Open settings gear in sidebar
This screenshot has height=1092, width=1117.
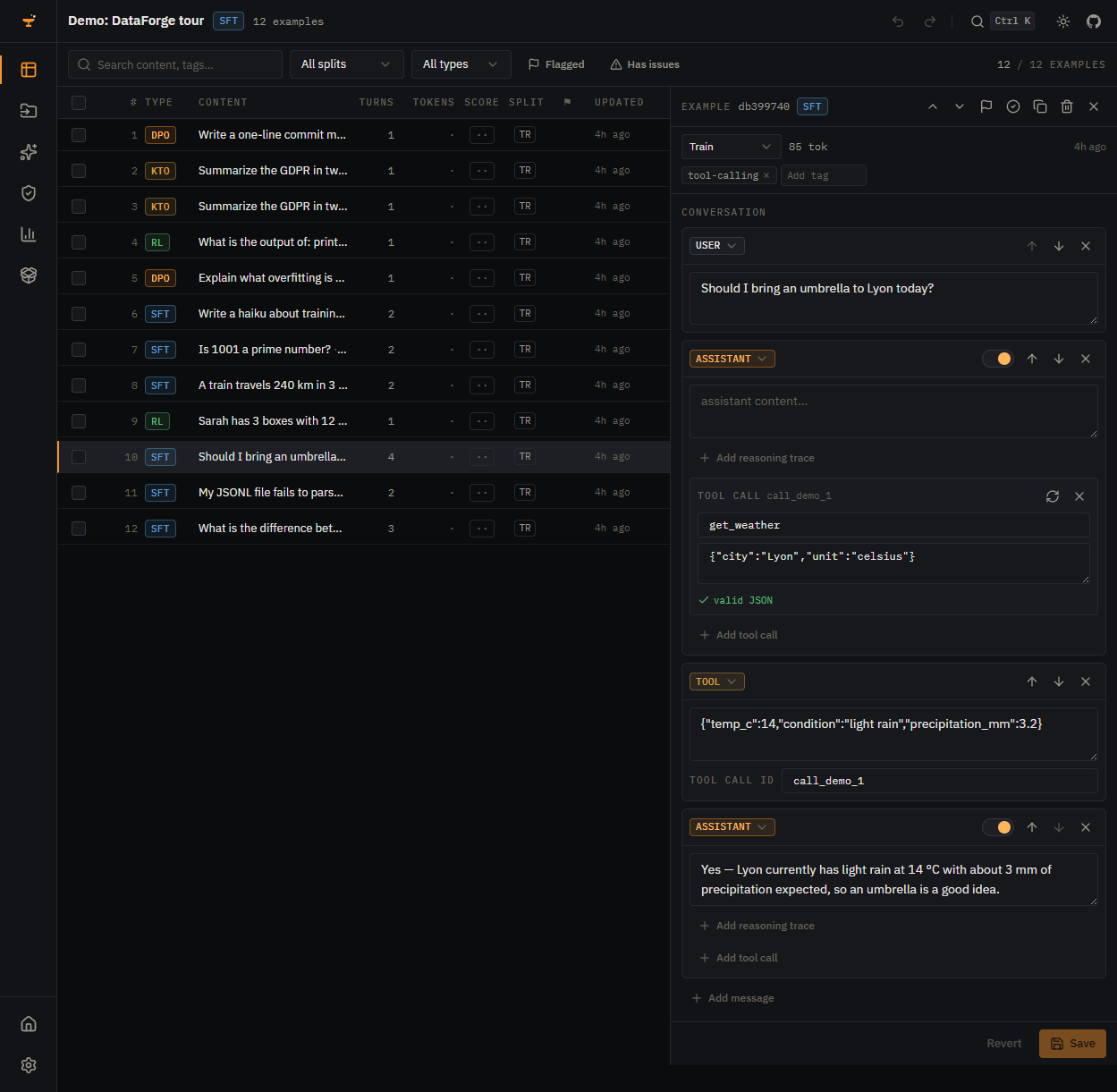(x=29, y=1065)
